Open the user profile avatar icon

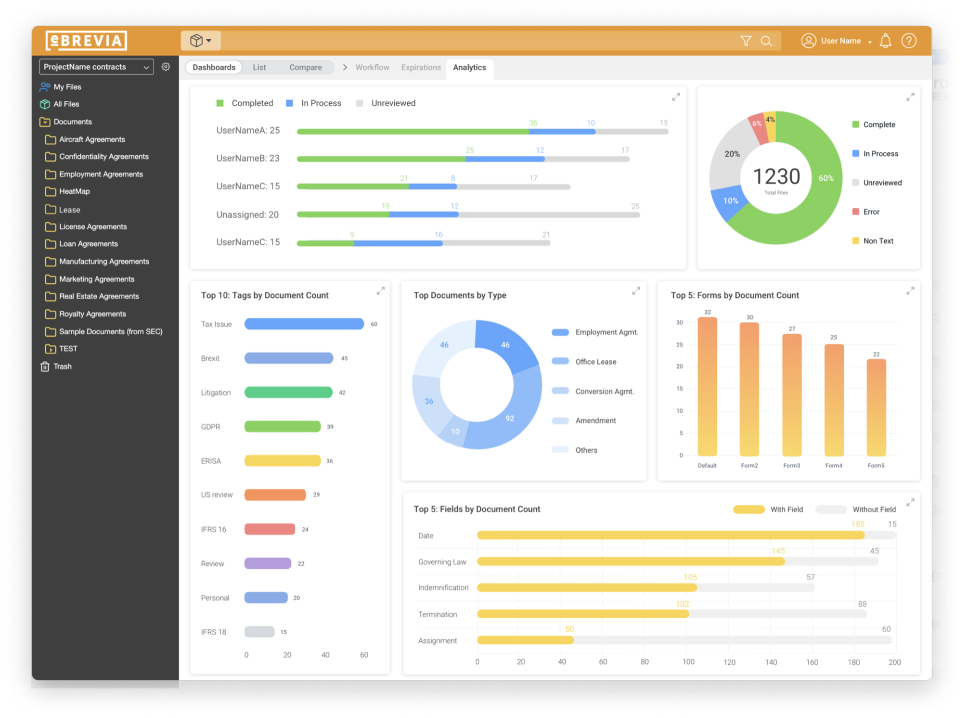[808, 41]
